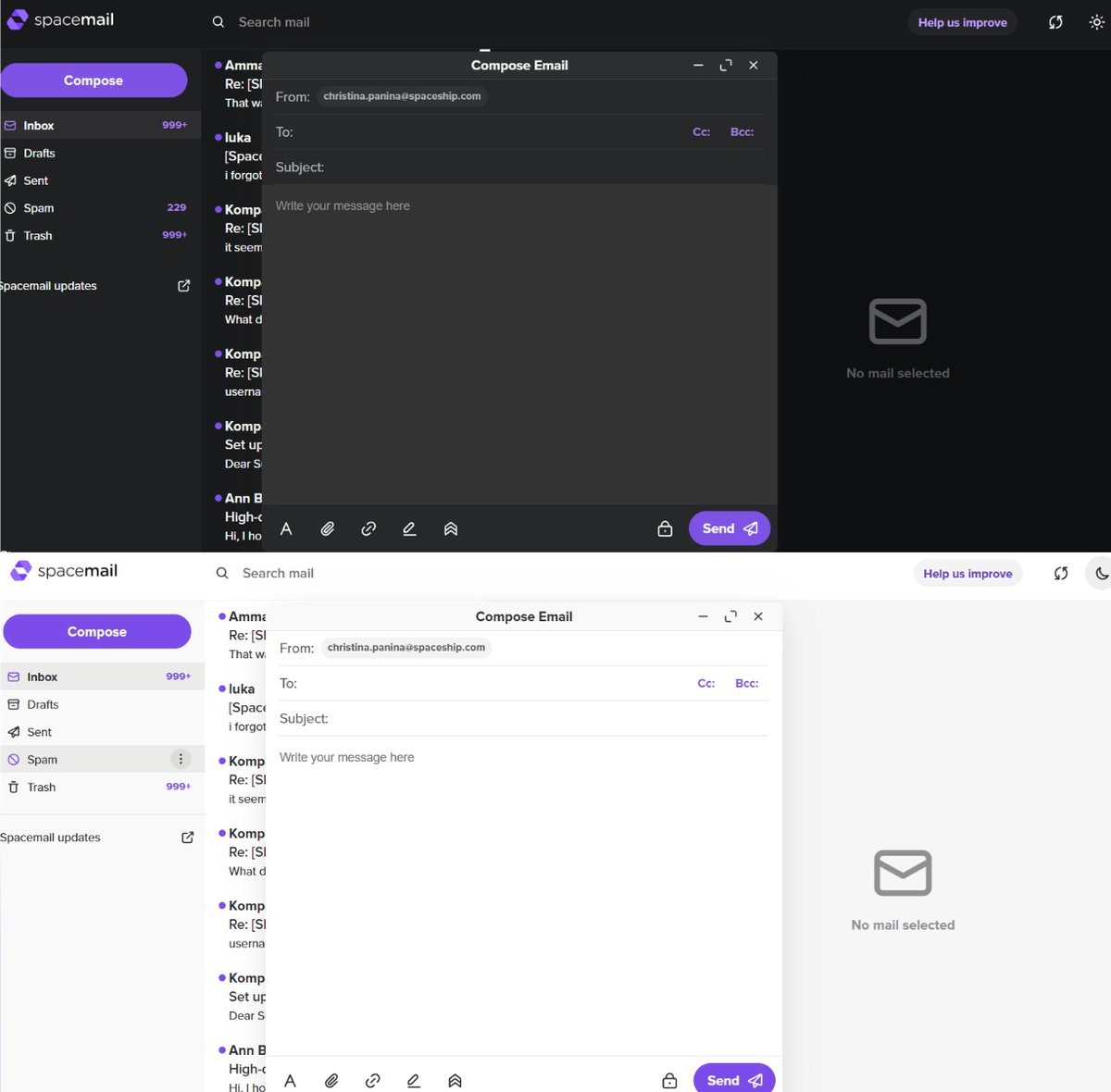Click the double-chevron icon in dark compose
The width and height of the screenshot is (1111, 1092).
pos(451,529)
